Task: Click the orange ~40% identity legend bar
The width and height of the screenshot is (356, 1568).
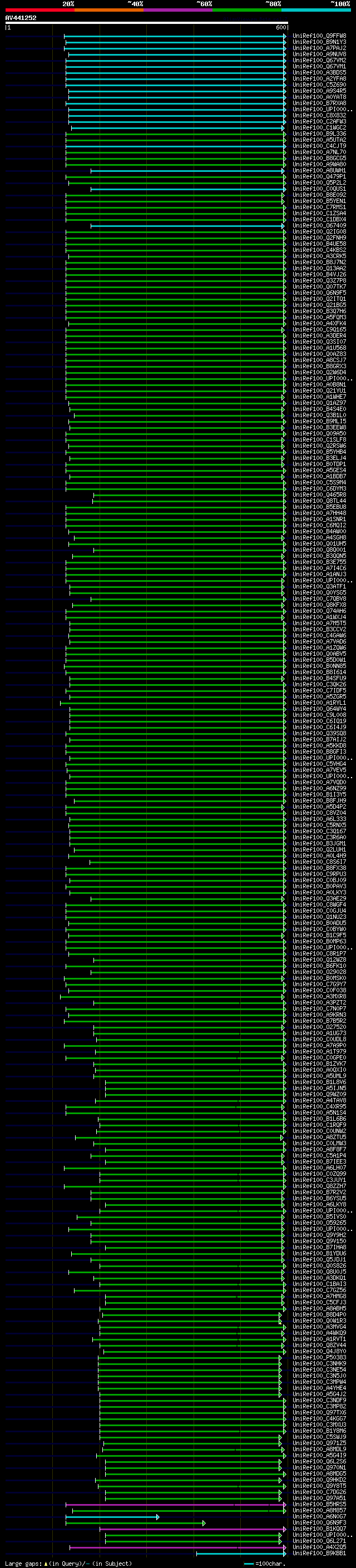Action: (109, 10)
